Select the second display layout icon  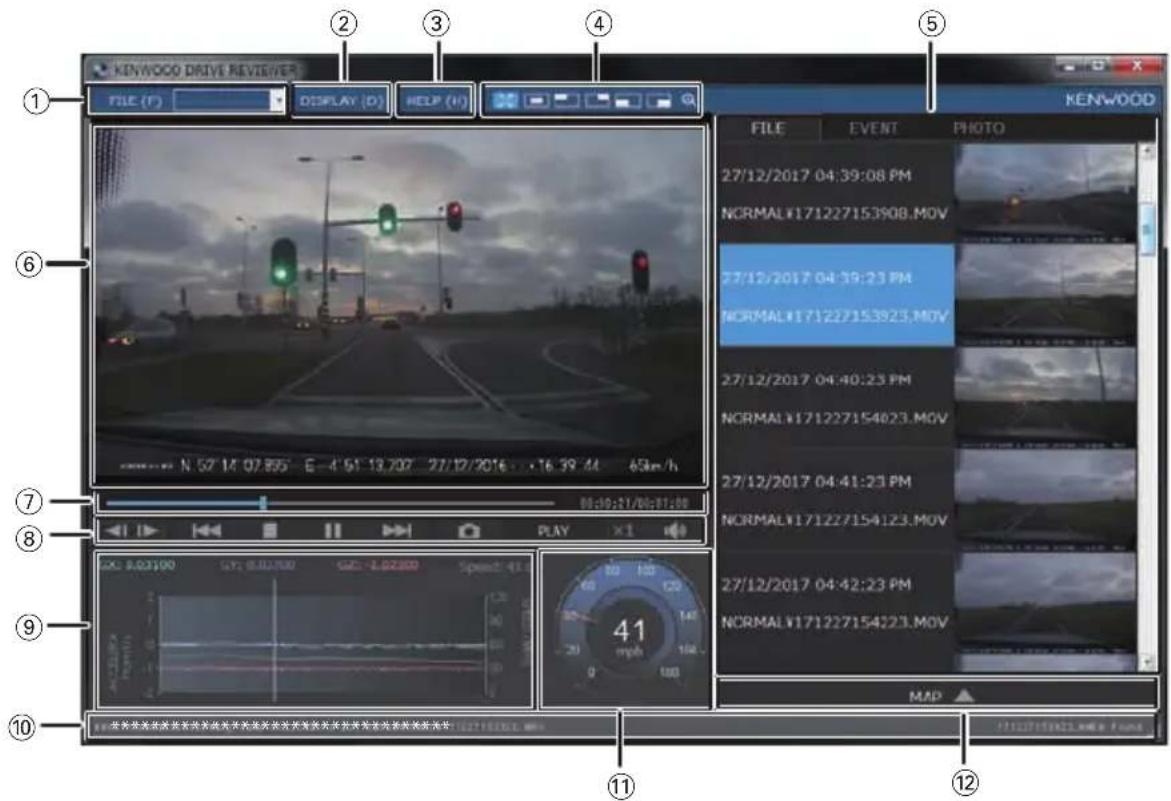536,100
